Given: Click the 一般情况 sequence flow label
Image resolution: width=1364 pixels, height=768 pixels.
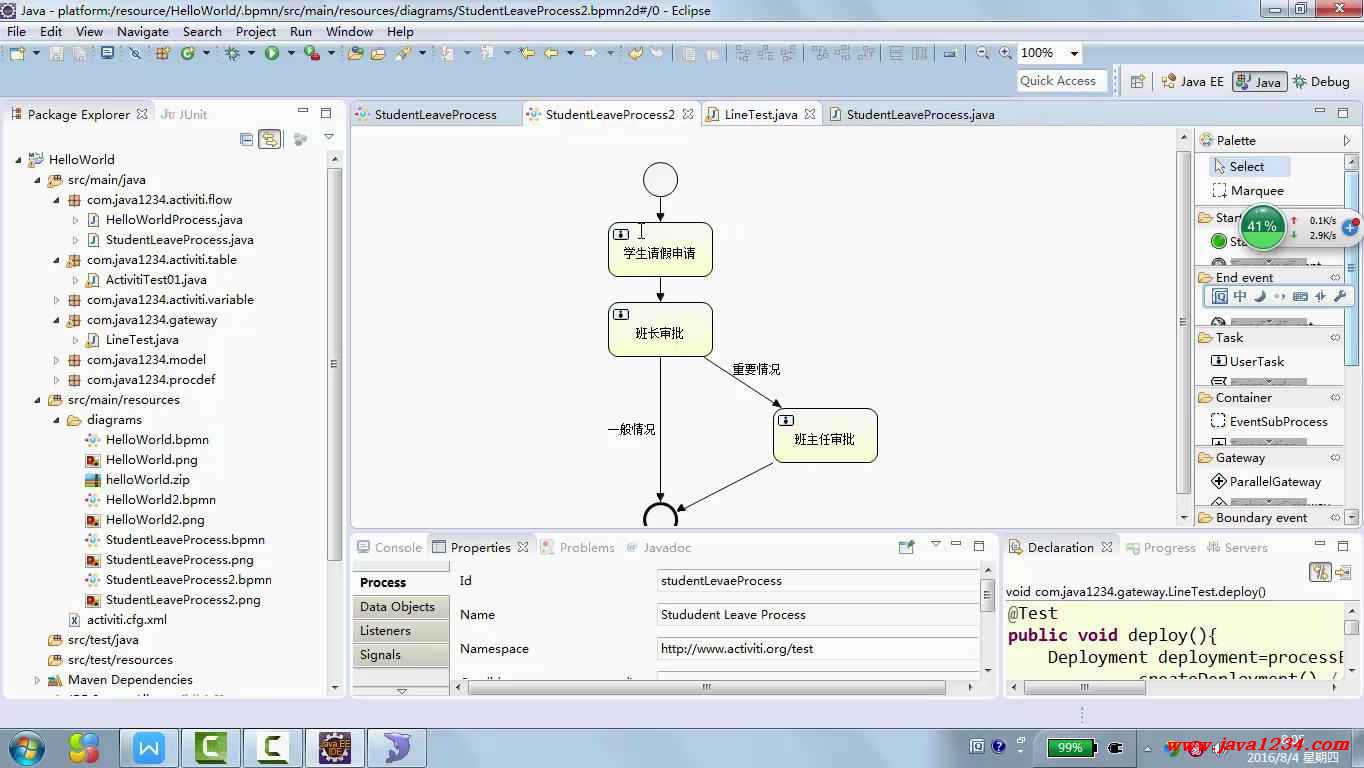Looking at the screenshot, I should pyautogui.click(x=631, y=429).
